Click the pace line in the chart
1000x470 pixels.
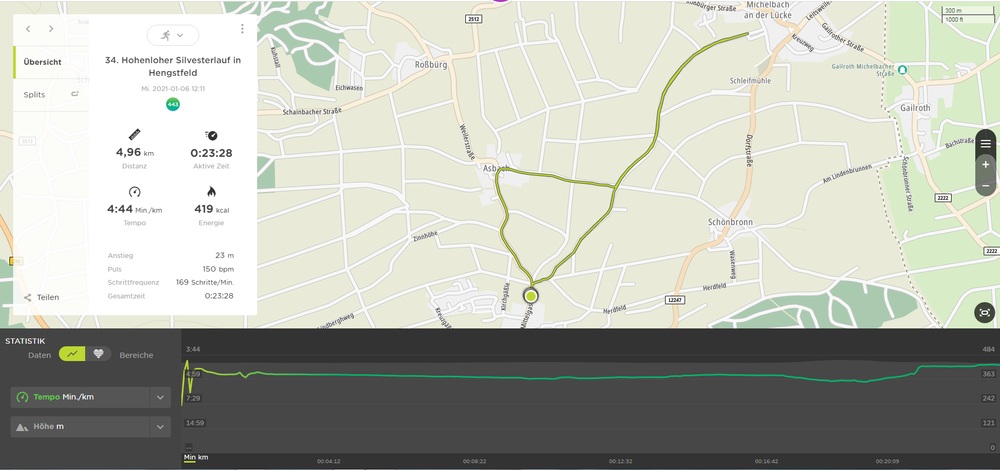coord(600,377)
